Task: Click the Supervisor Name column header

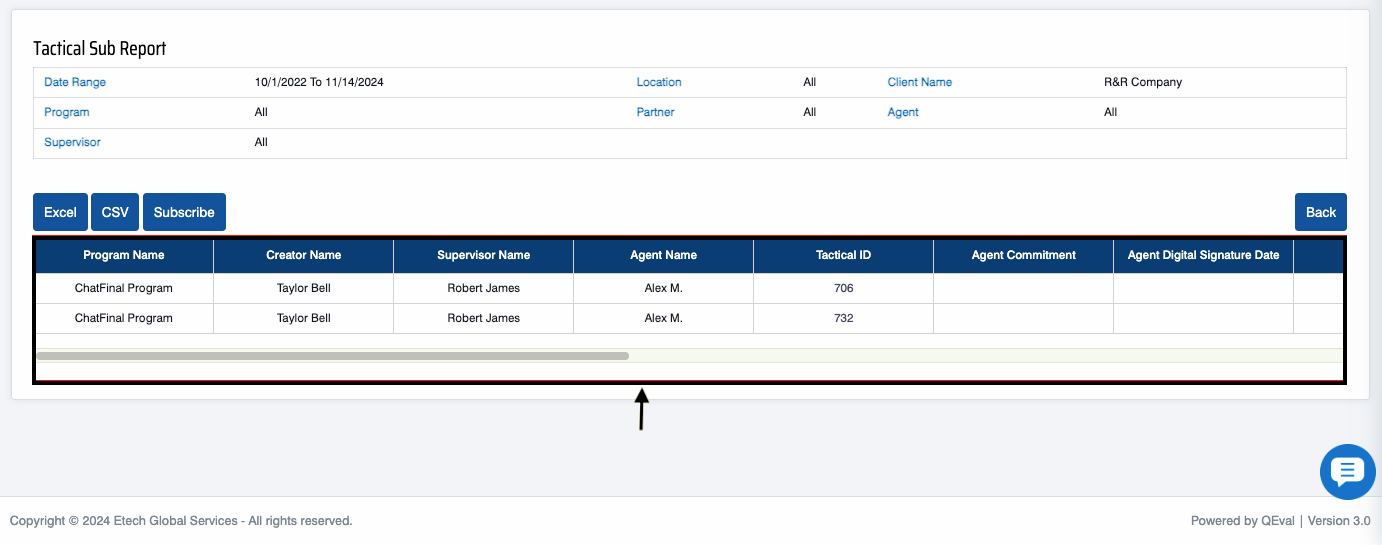Action: point(483,255)
